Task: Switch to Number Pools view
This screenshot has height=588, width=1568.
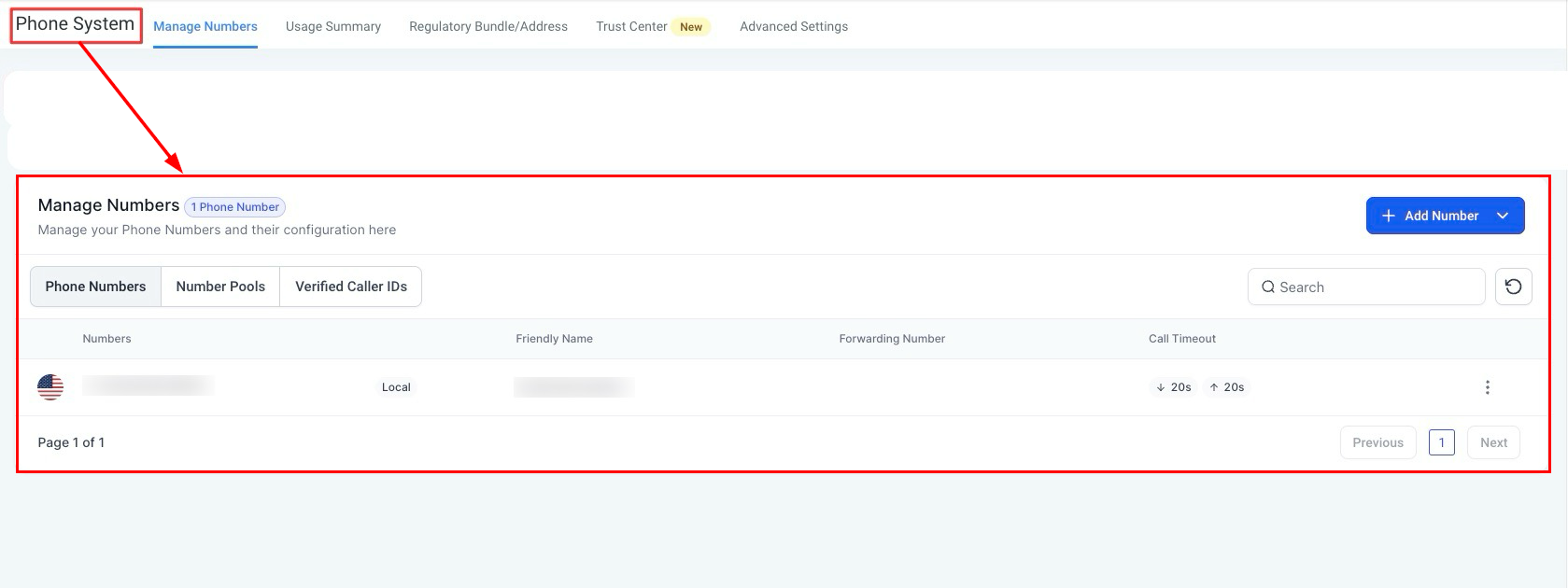Action: click(220, 287)
